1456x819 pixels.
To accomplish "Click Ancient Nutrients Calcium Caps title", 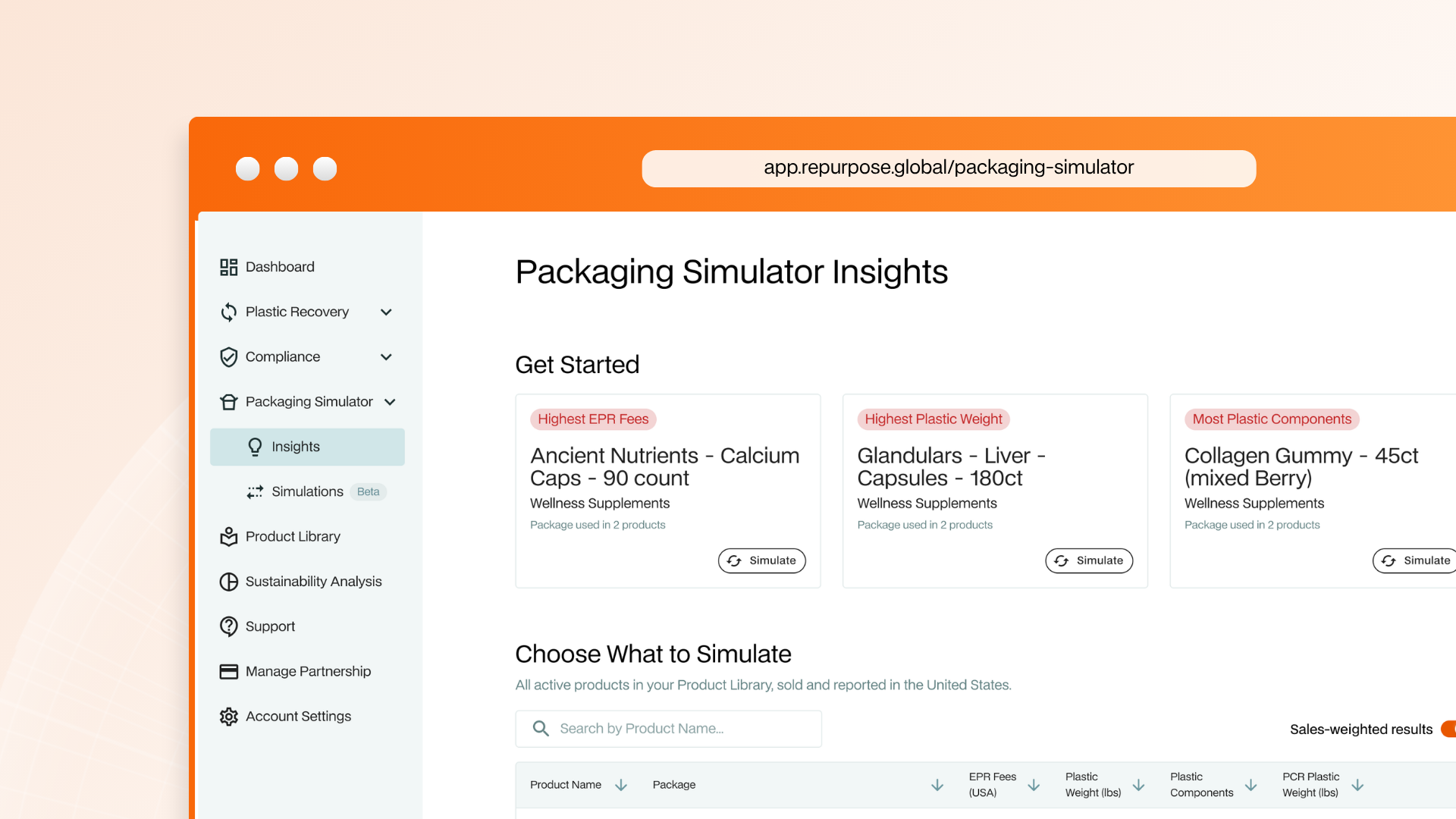I will (x=664, y=466).
